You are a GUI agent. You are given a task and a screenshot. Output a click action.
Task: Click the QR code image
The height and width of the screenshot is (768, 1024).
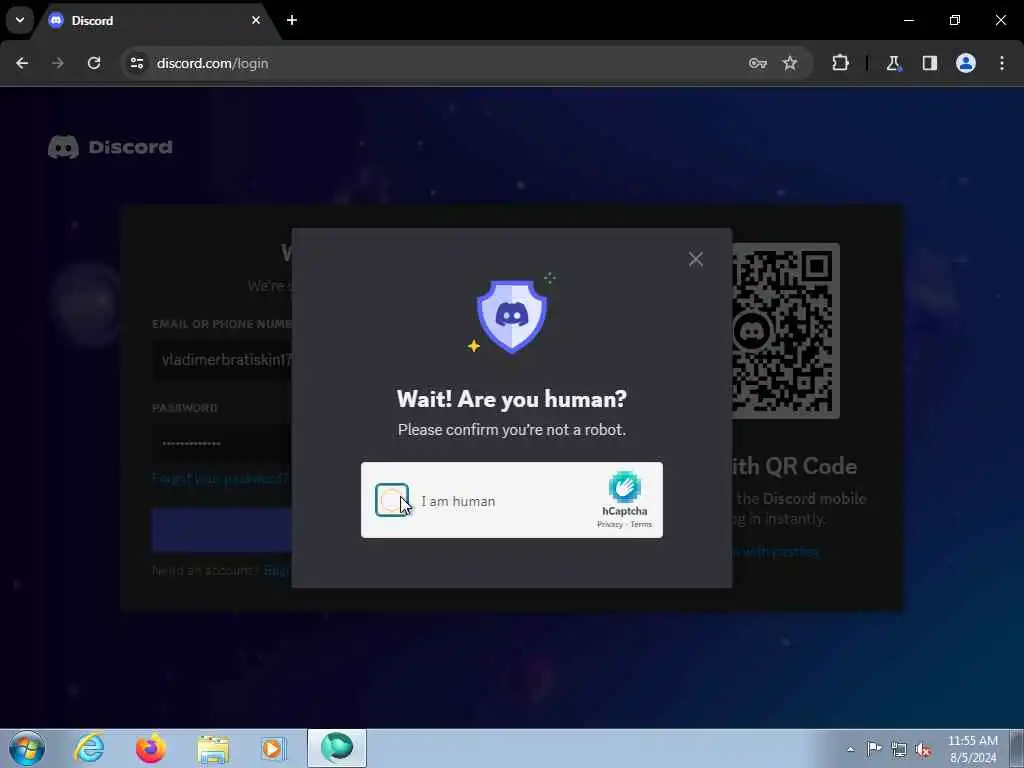coord(784,330)
